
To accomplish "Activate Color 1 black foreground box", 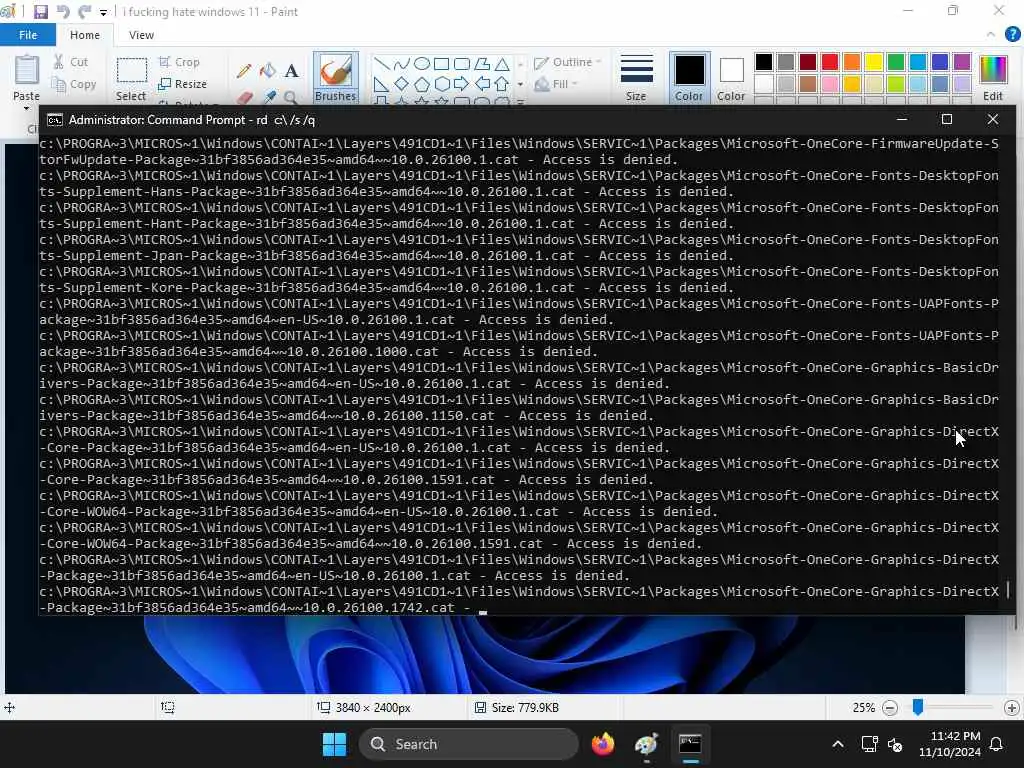I will point(689,78).
